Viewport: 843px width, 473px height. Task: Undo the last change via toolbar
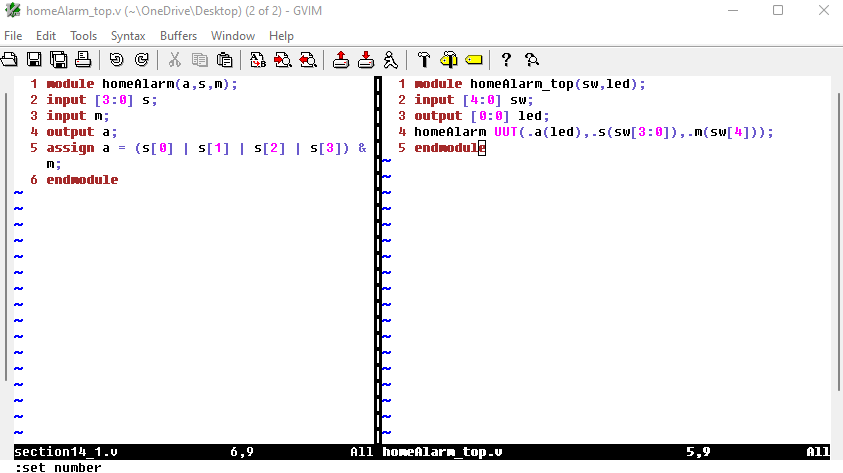(117, 60)
